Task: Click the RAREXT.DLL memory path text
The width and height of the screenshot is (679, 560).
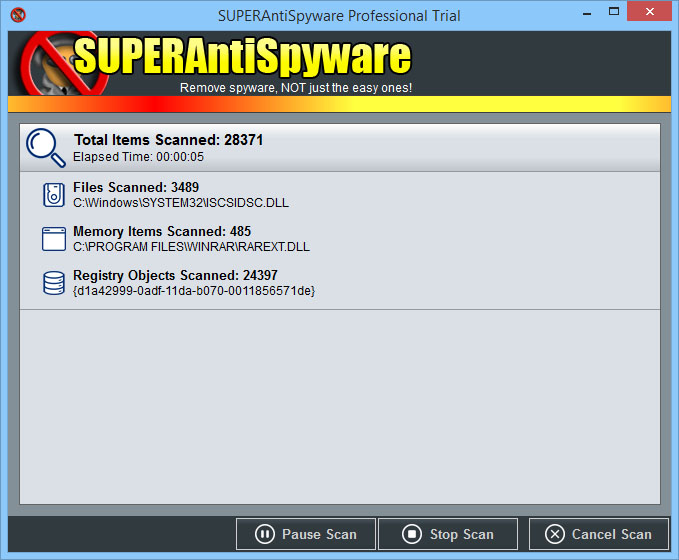Action: click(191, 246)
